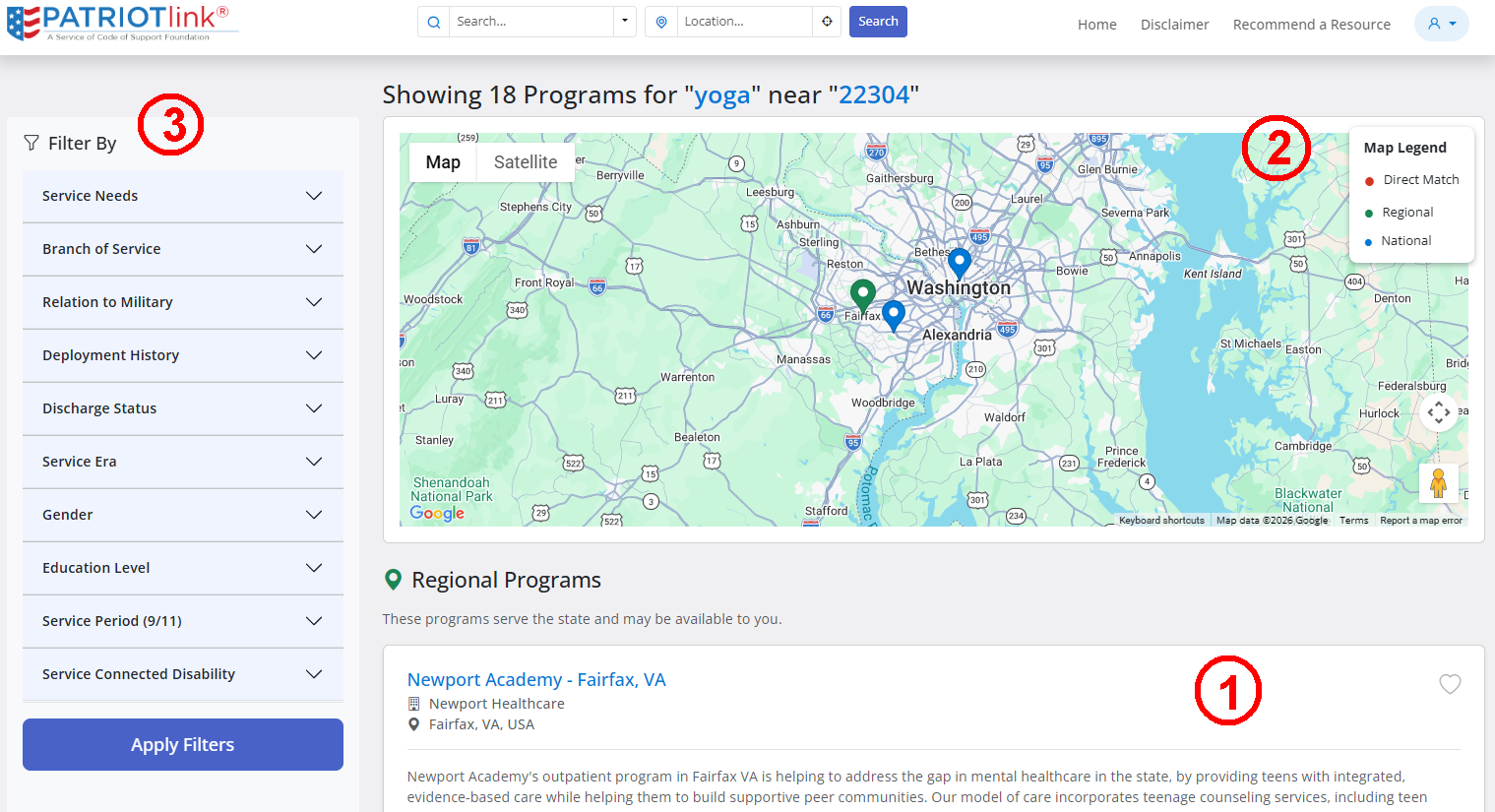This screenshot has height=812, width=1495.
Task: Click the magnifier icon in search box
Action: click(x=434, y=22)
